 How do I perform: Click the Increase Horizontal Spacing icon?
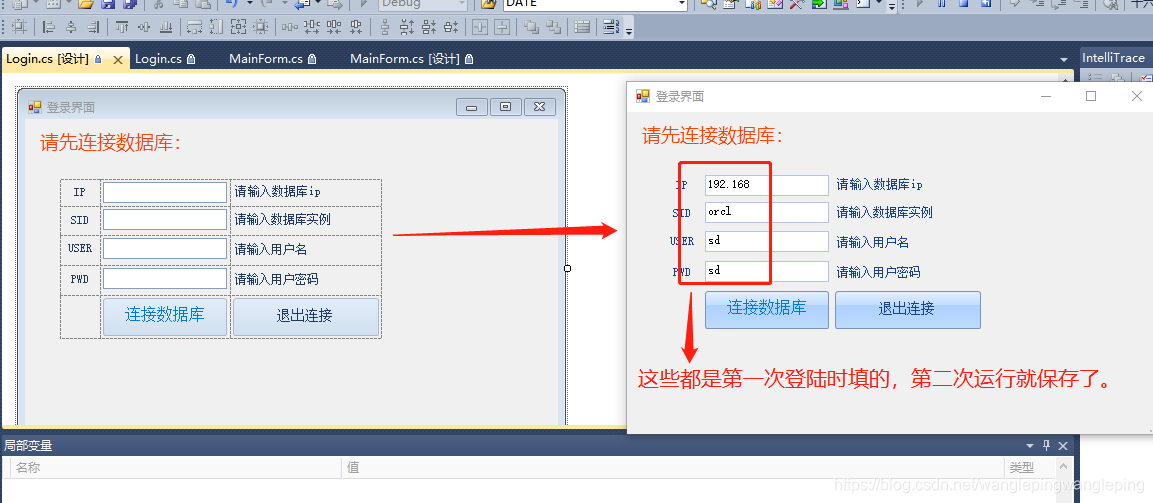(x=312, y=29)
